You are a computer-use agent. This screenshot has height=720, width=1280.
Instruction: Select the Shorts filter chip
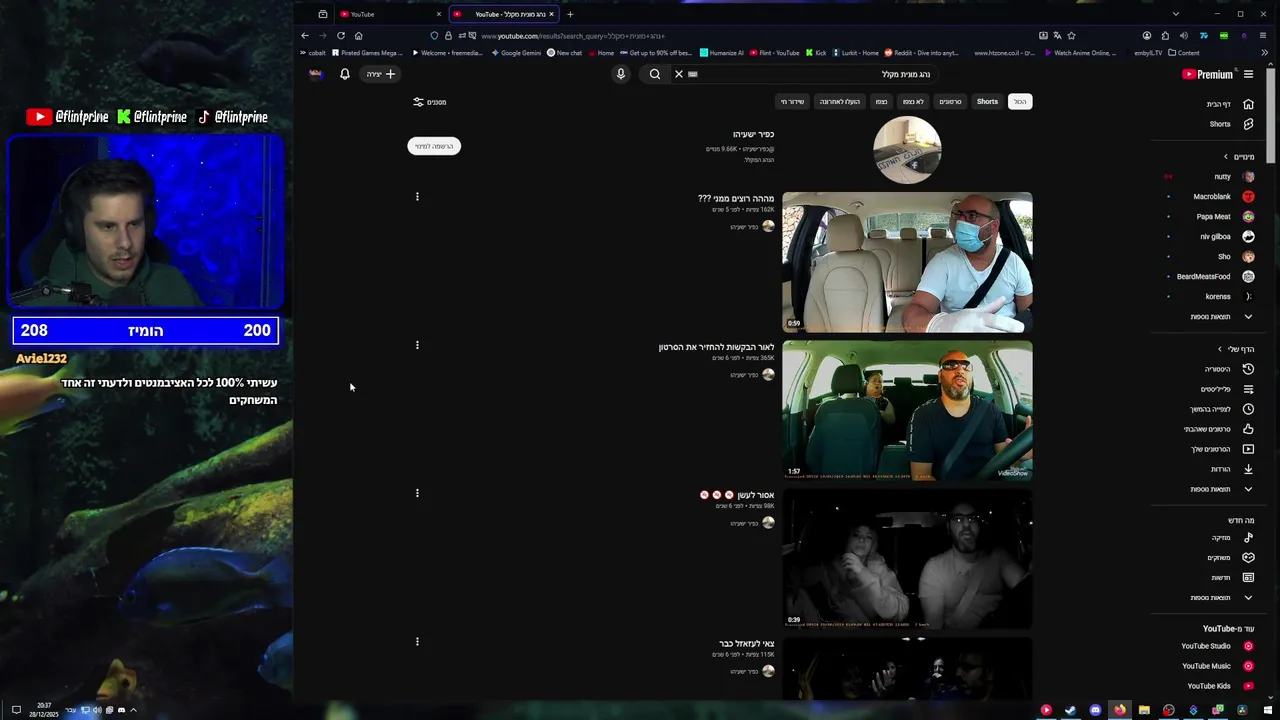coord(987,102)
